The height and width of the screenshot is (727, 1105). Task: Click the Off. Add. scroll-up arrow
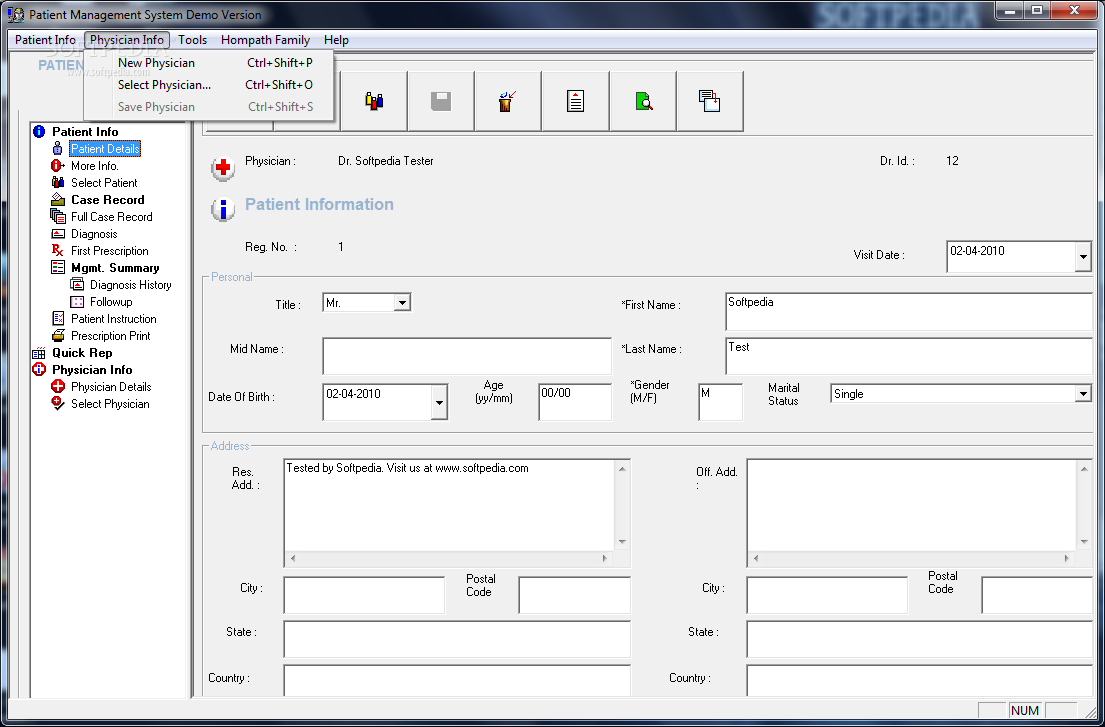[1085, 468]
